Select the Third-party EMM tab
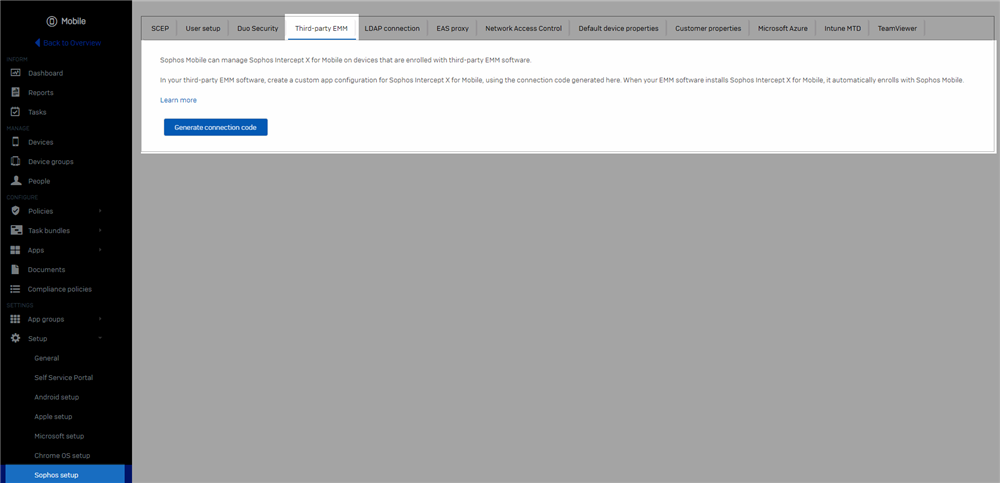 point(321,29)
